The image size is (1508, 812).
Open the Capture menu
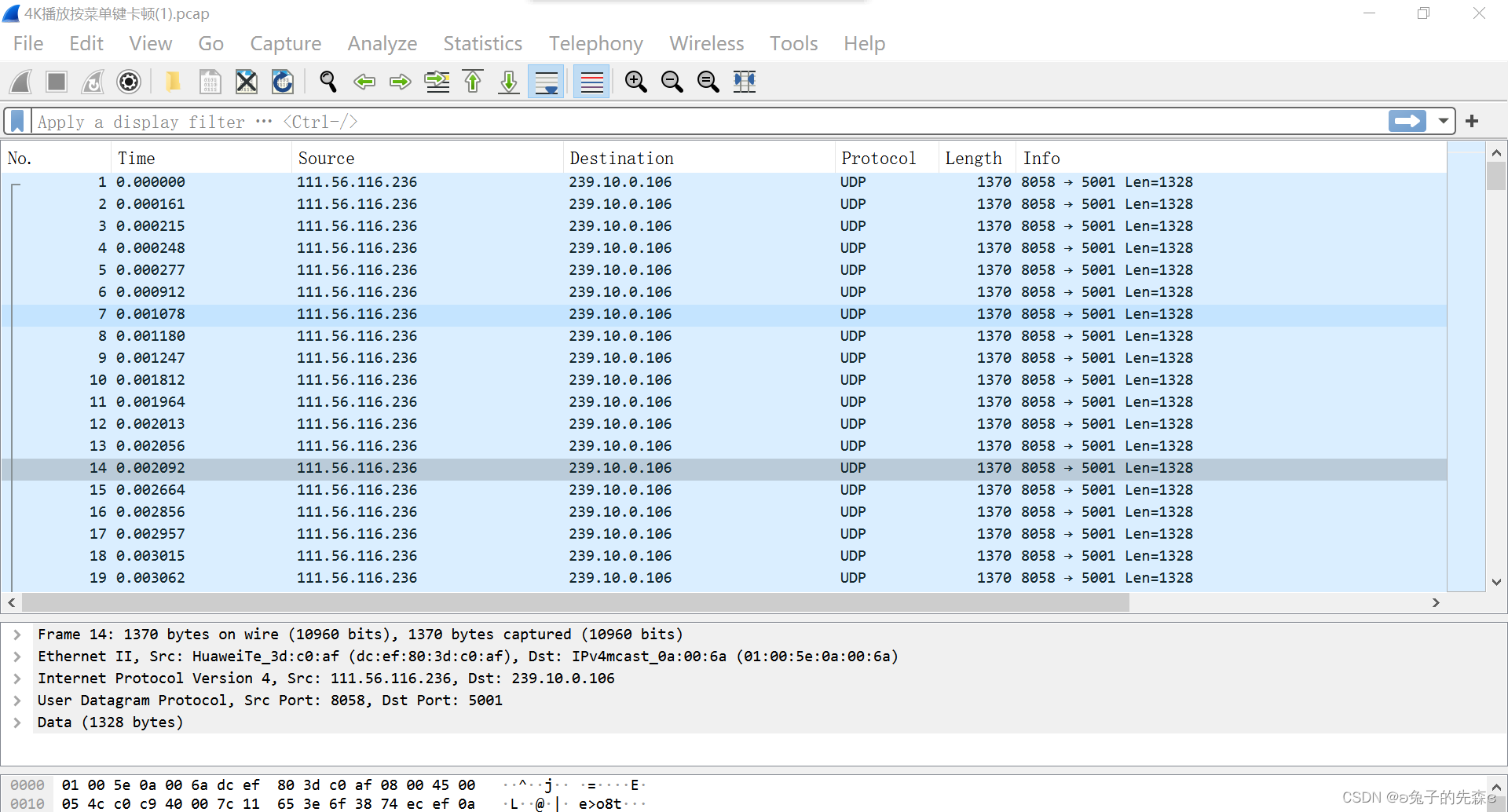click(286, 43)
